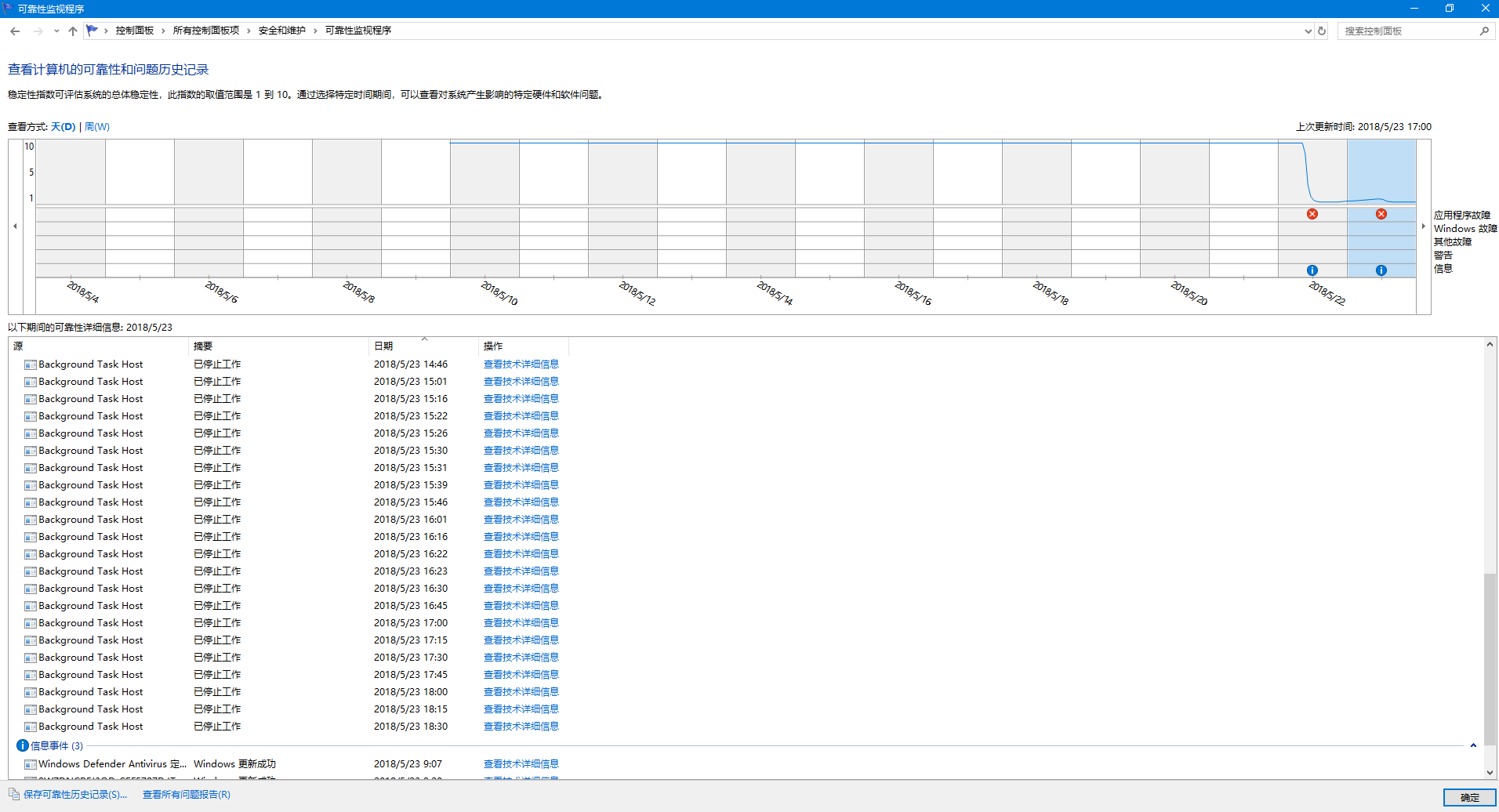Click the information icon in the highlighted 5/23 column

pos(1381,270)
